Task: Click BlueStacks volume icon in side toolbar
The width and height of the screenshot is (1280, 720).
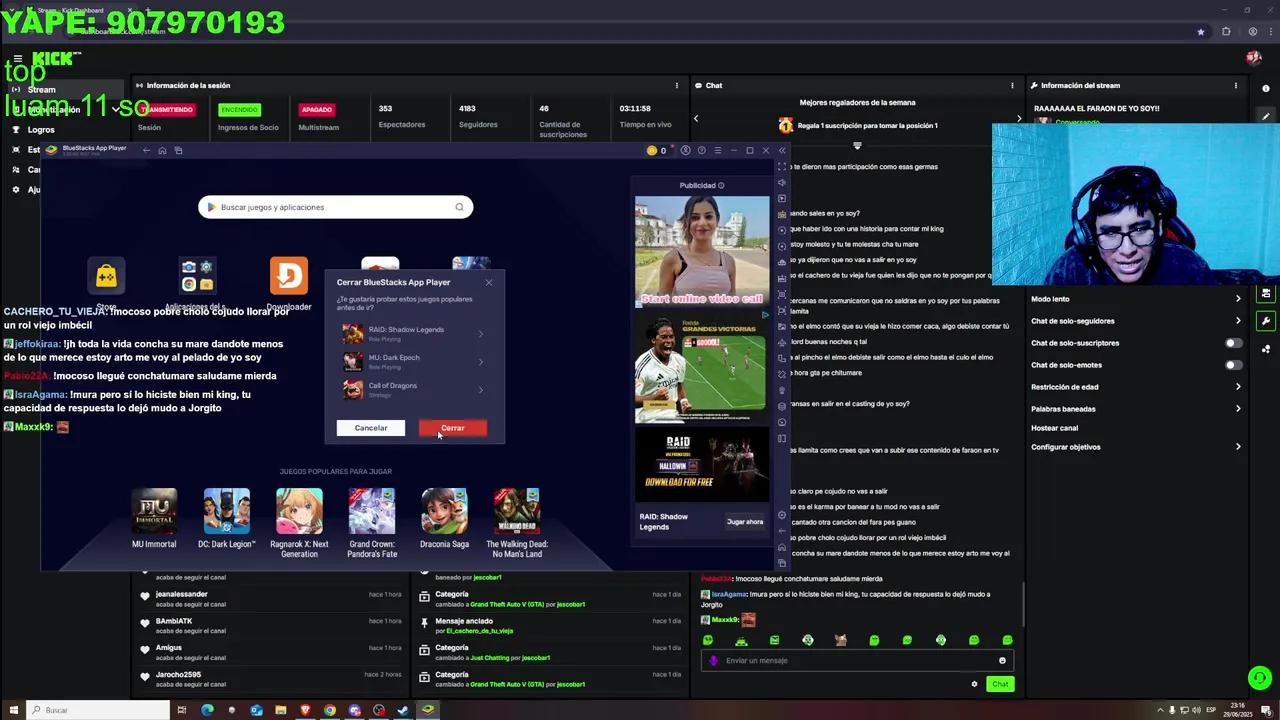Action: coord(782,182)
